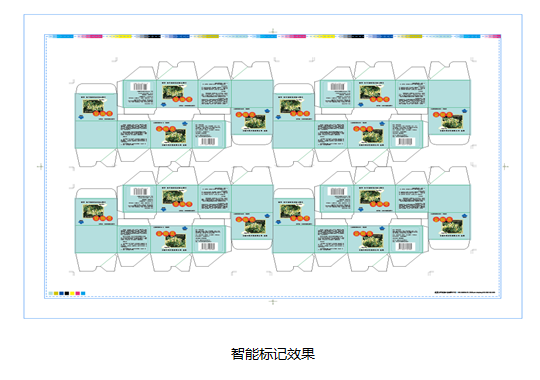Click the right side registration crosshair mark
This screenshot has height=380, width=540.
(x=505, y=167)
